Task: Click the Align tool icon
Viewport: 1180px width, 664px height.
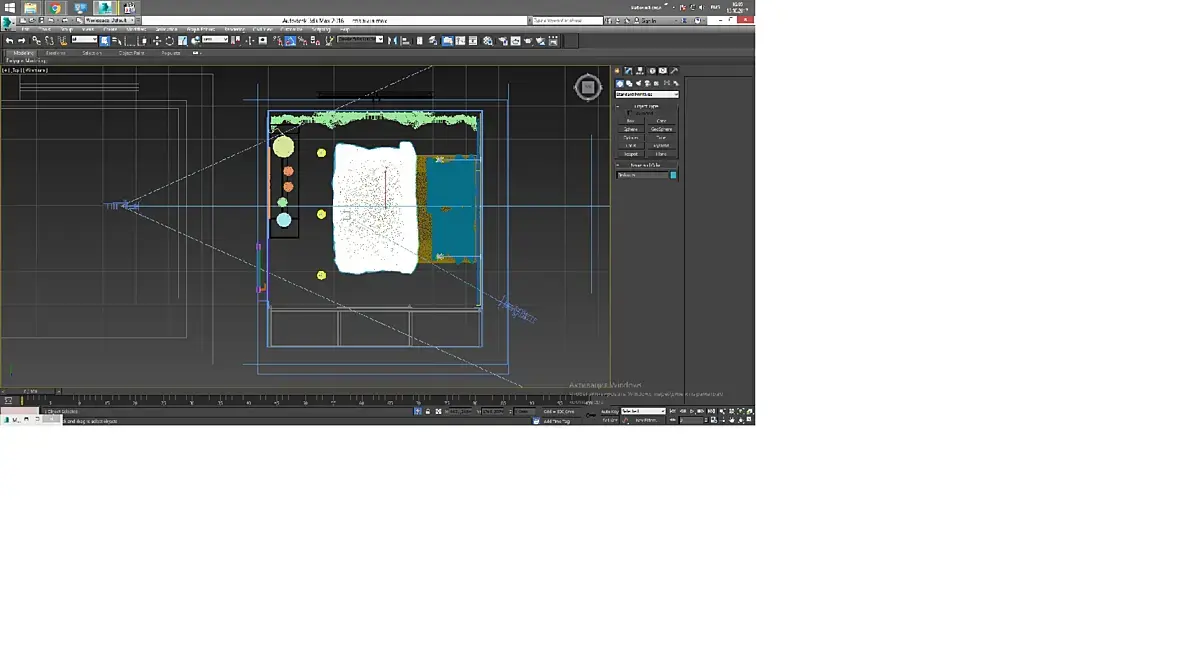Action: (406, 41)
